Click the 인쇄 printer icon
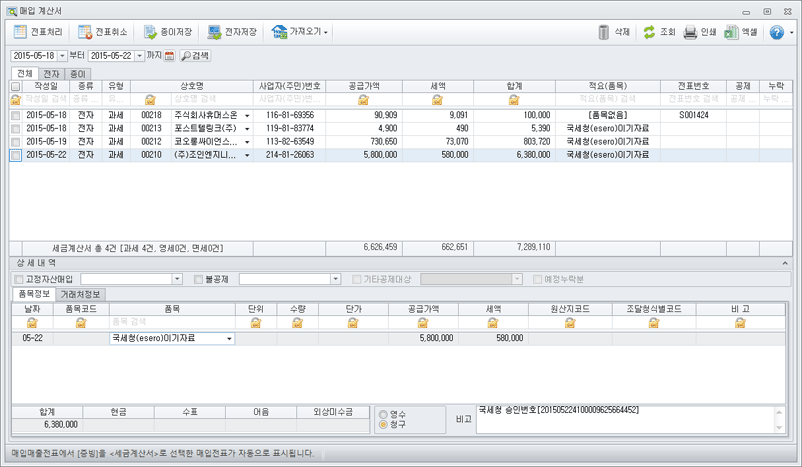This screenshot has width=802, height=467. coord(689,32)
